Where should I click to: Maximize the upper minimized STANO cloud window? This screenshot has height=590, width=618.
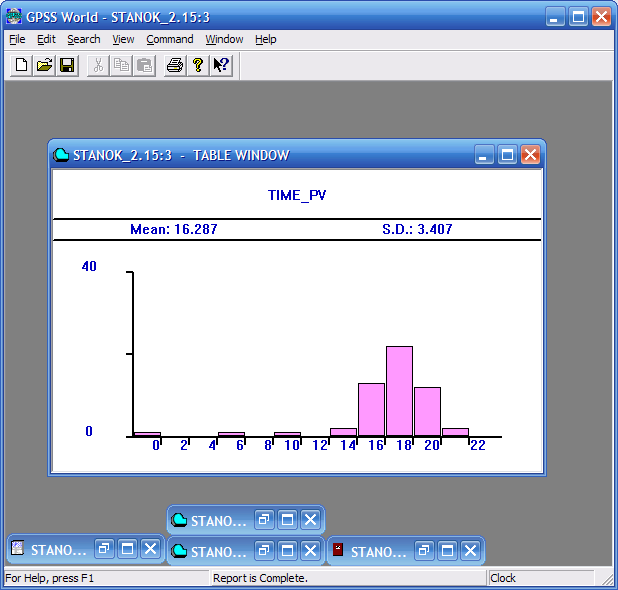[x=287, y=519]
